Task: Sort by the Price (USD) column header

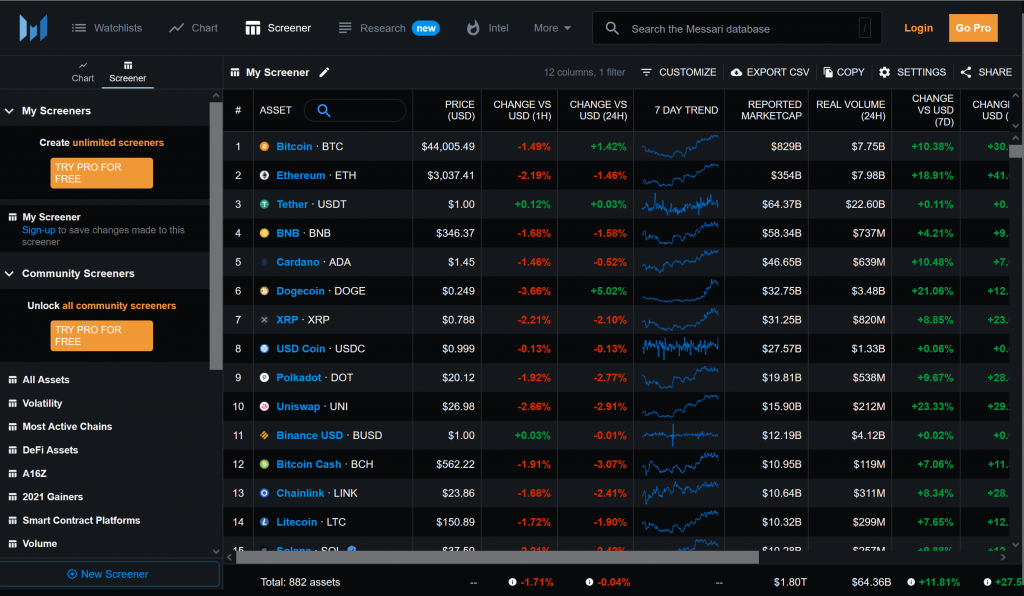Action: tap(460, 110)
